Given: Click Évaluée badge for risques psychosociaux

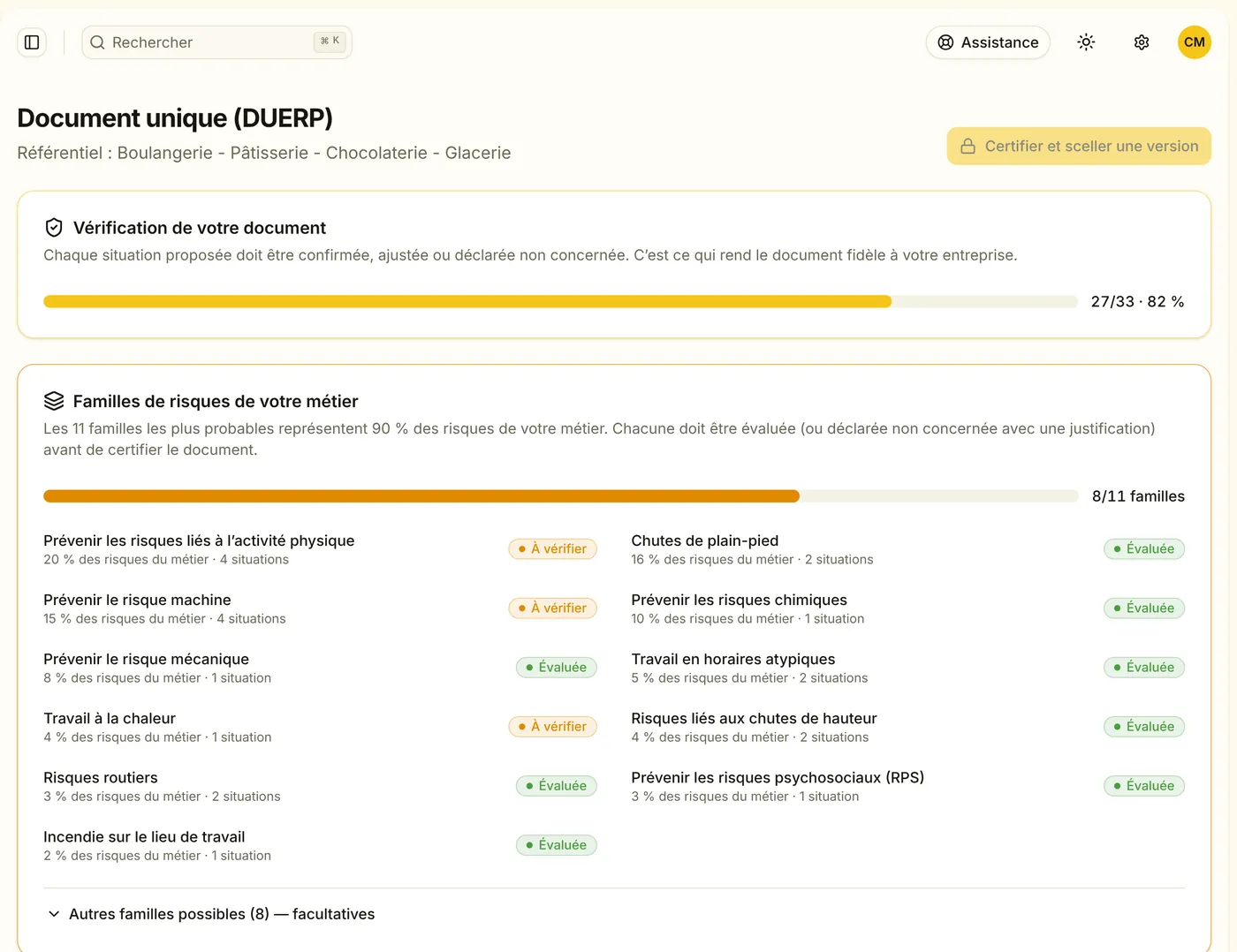Looking at the screenshot, I should coord(1144,786).
